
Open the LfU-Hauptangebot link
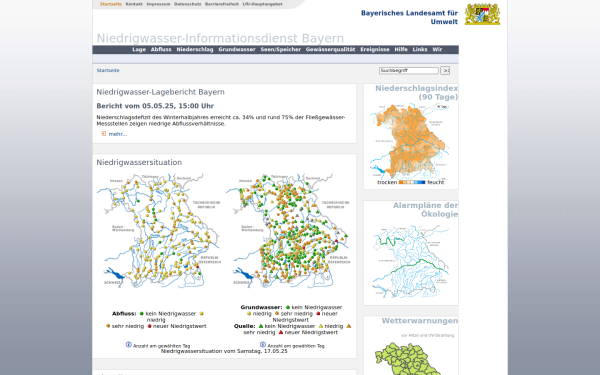262,4
